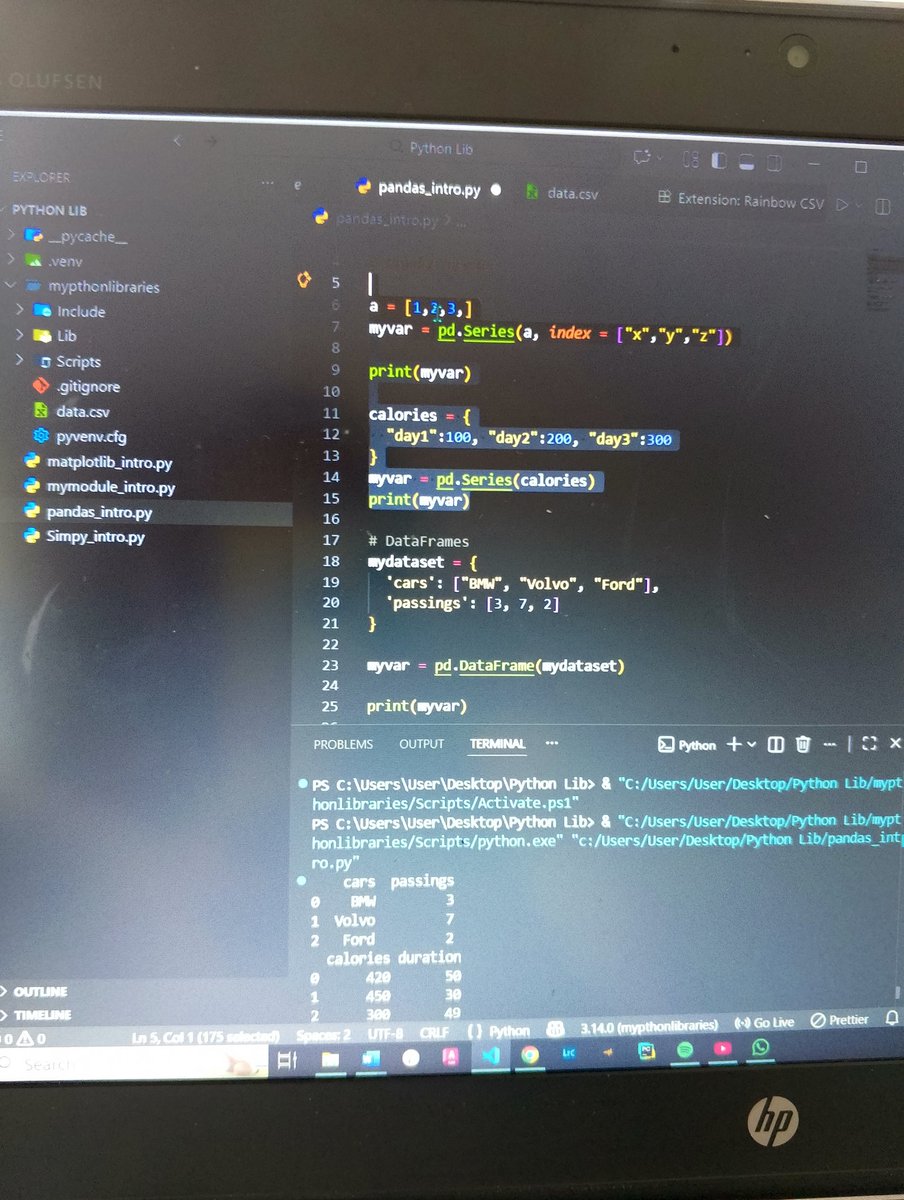
Task: Click the 3.14.0 (mypthonlibraries) interpreter entry
Action: pyautogui.click(x=649, y=1026)
